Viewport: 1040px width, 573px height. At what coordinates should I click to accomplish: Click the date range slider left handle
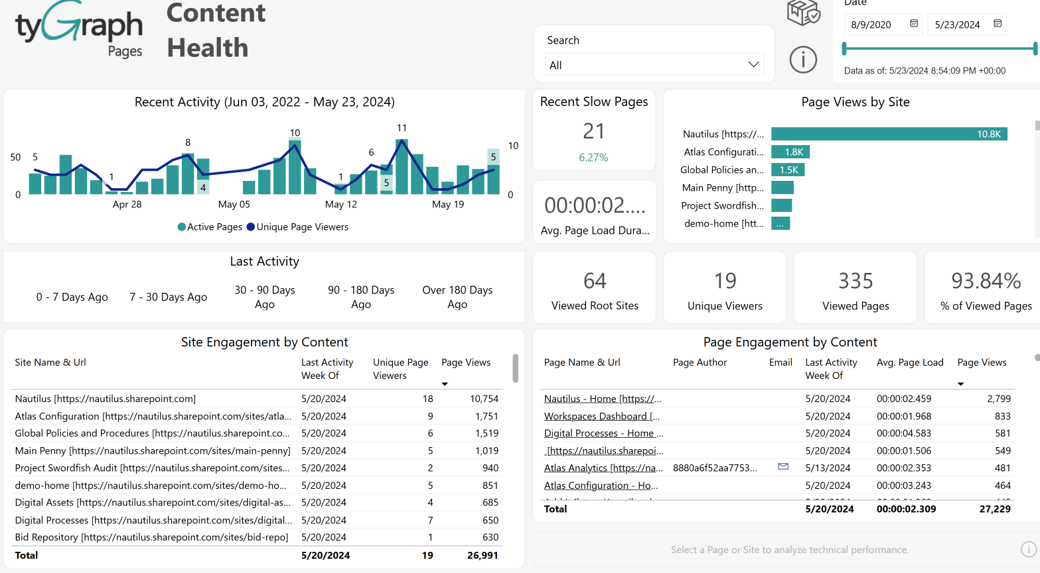(844, 48)
